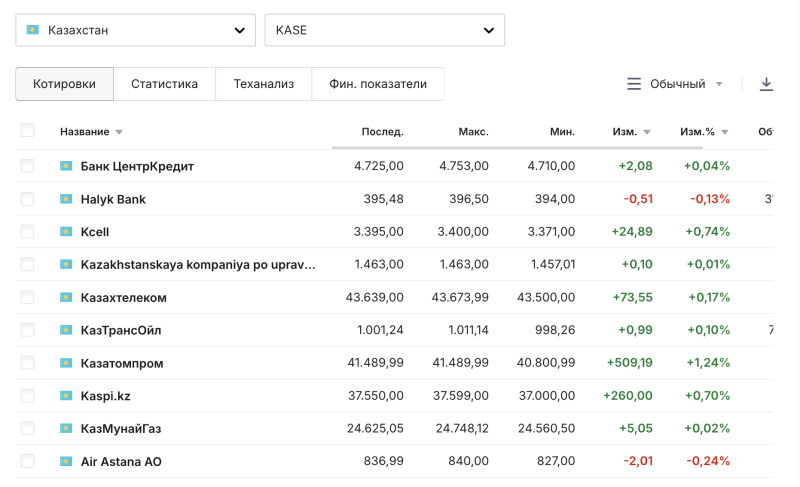Select the Казатомпром row checkbox
The width and height of the screenshot is (800, 487).
(x=27, y=363)
